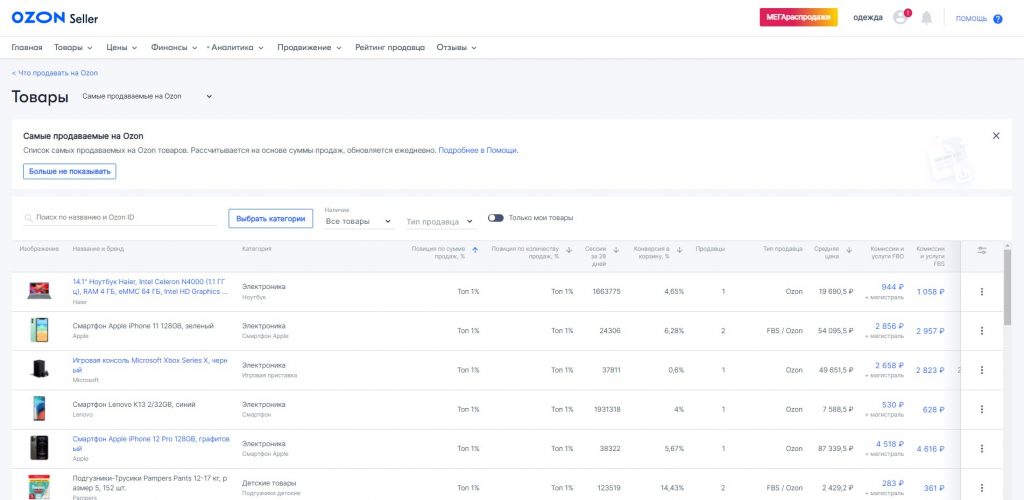The image size is (1024, 500).
Task: Close the 'Самые продаваемые на Ozon' banner
Action: pos(995,135)
